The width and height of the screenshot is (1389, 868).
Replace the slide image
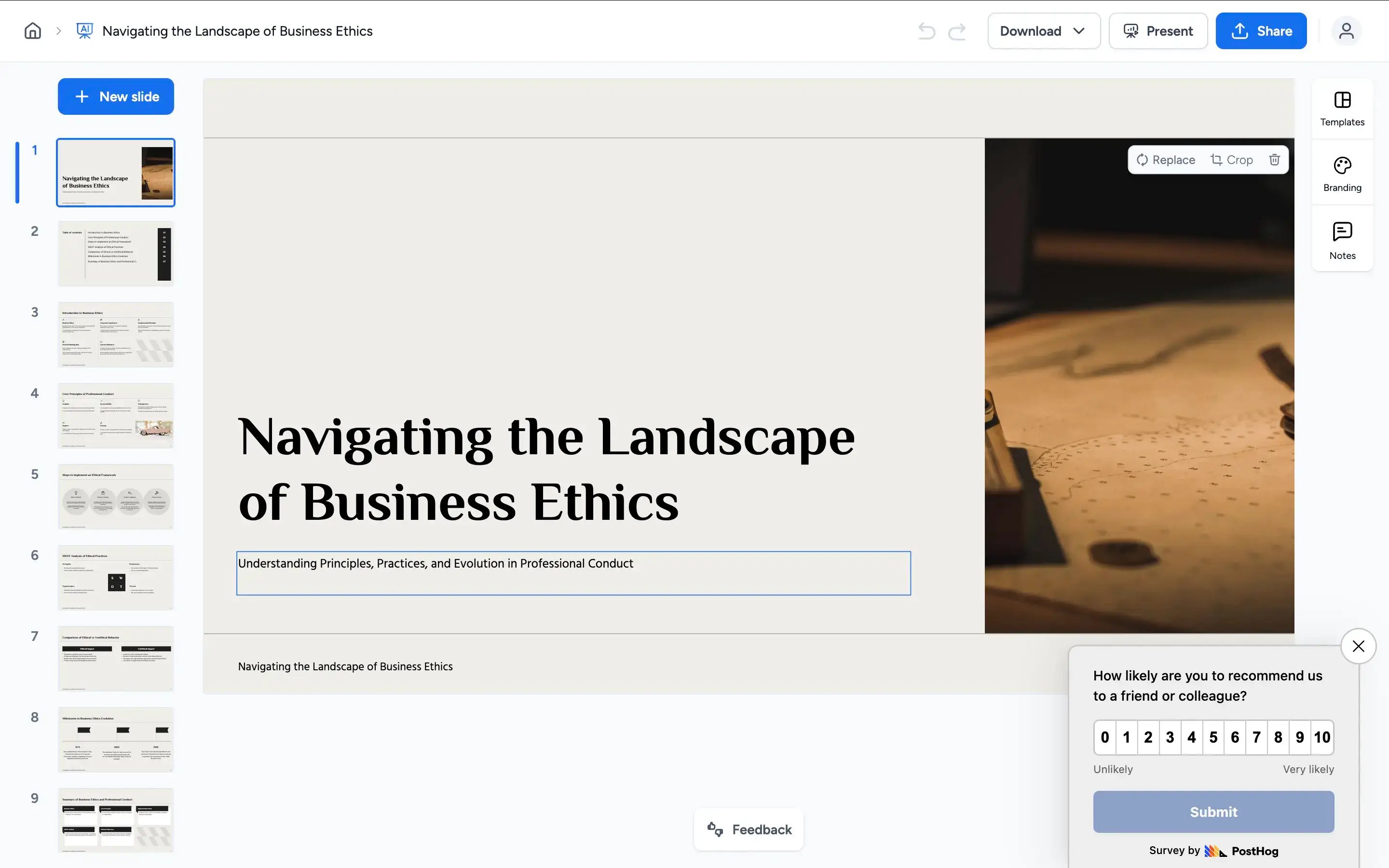(1166, 160)
